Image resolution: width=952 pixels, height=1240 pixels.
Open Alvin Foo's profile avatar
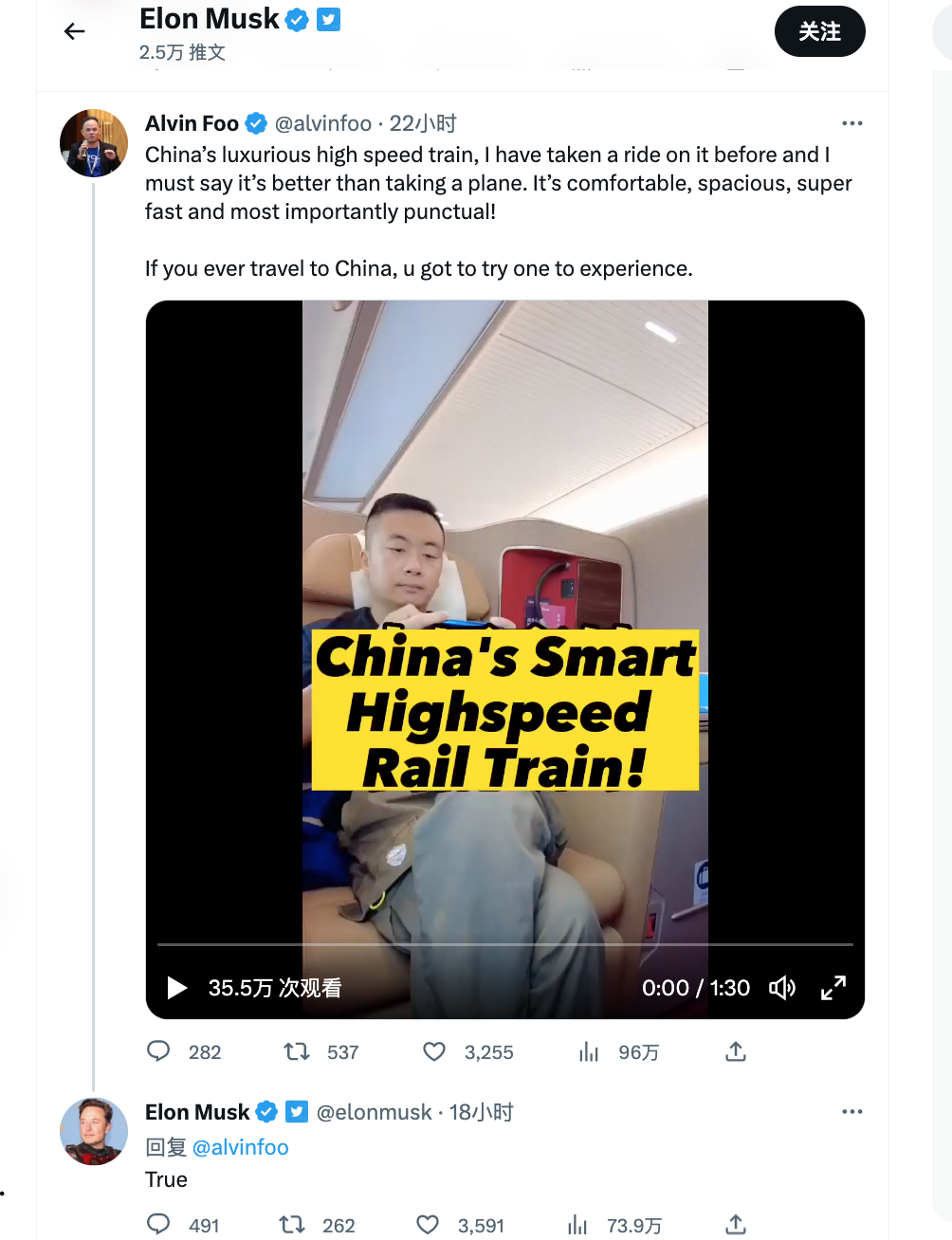pos(94,143)
